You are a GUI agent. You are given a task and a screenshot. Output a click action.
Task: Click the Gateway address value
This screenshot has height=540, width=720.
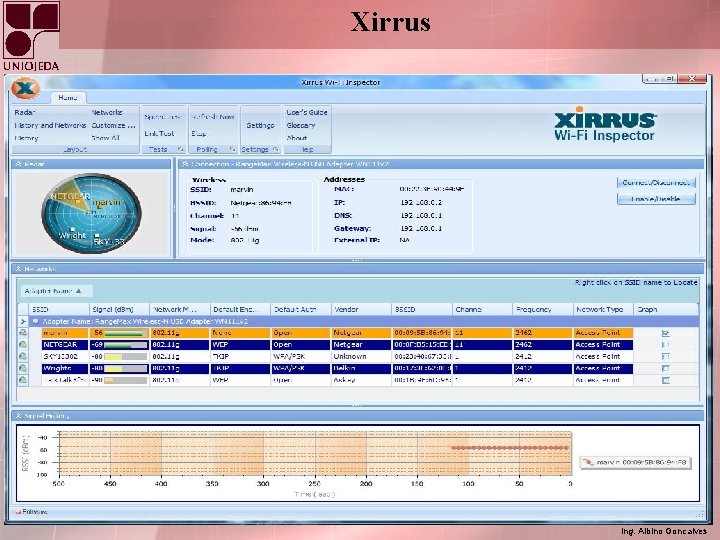click(421, 228)
